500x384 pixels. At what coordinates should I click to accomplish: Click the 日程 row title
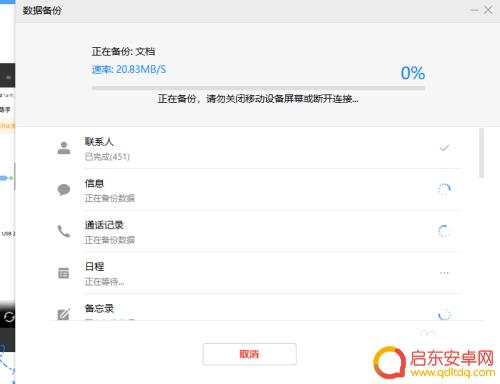pos(94,266)
